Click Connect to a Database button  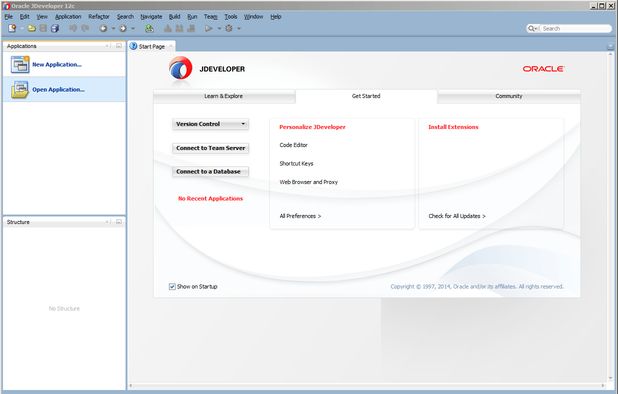(210, 172)
